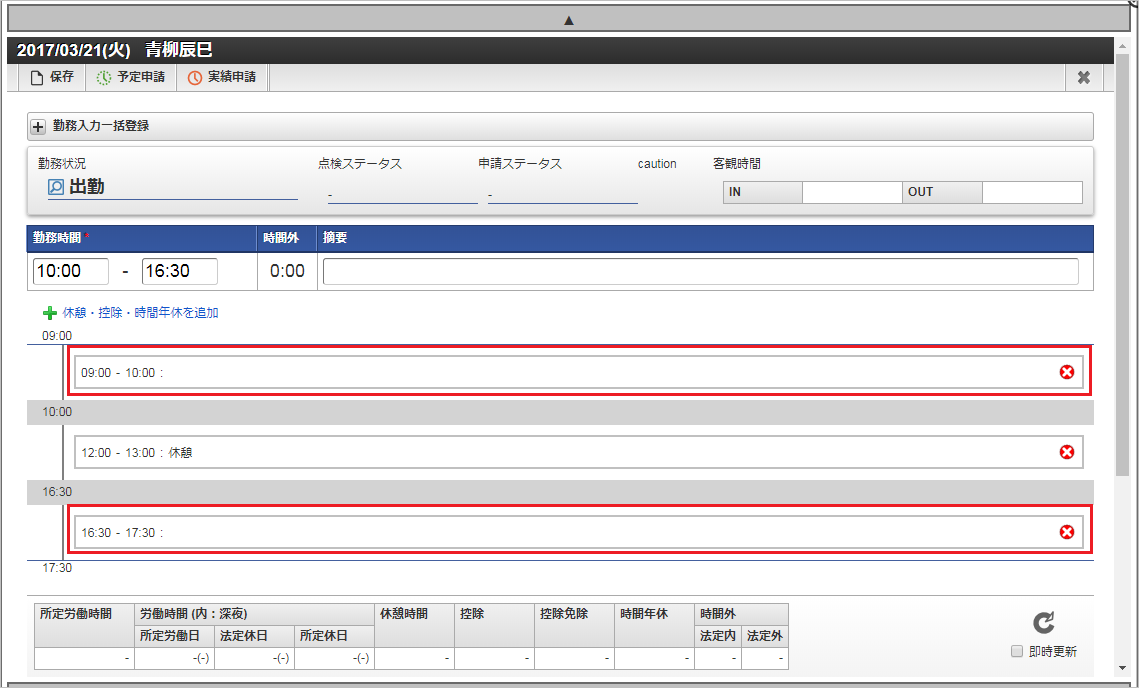Click the 法定休日 sub-header

[254, 636]
